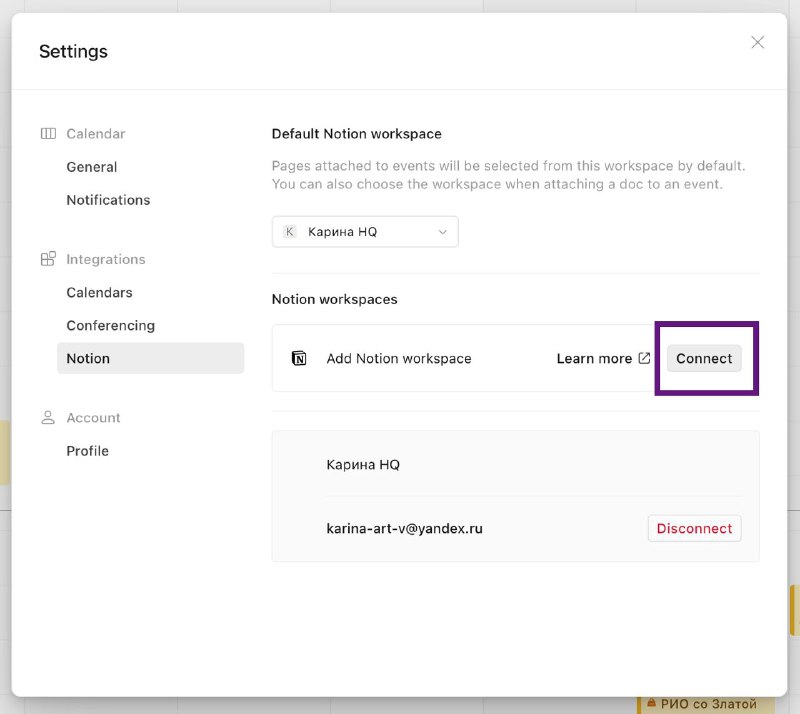Click the Notion logo icon
800x714 pixels.
click(299, 358)
